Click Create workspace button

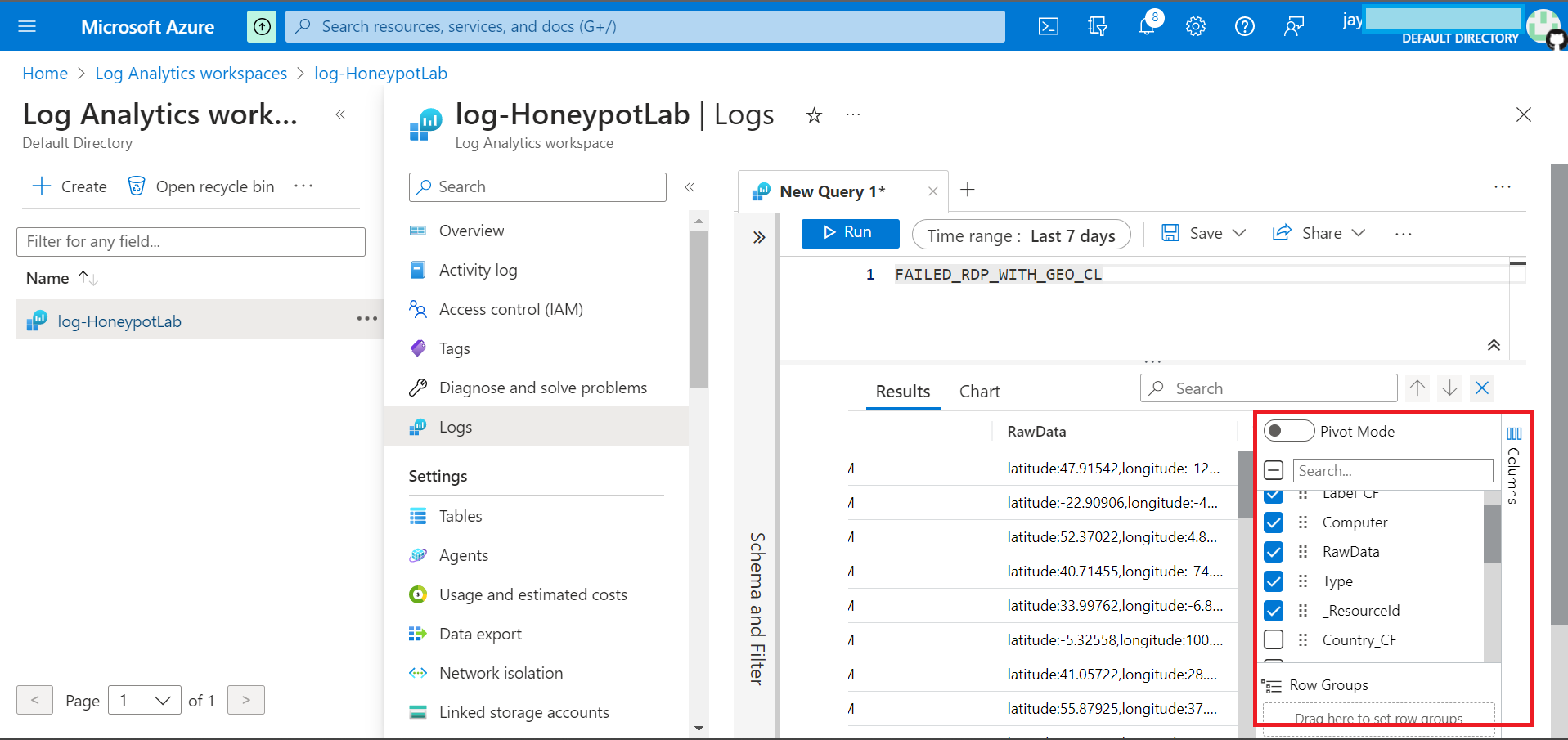(70, 186)
